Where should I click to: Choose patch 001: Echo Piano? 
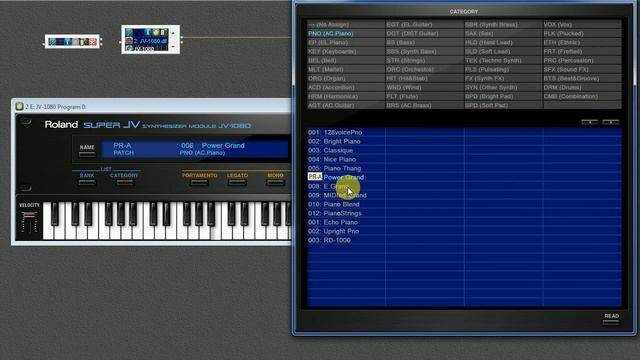[346, 222]
